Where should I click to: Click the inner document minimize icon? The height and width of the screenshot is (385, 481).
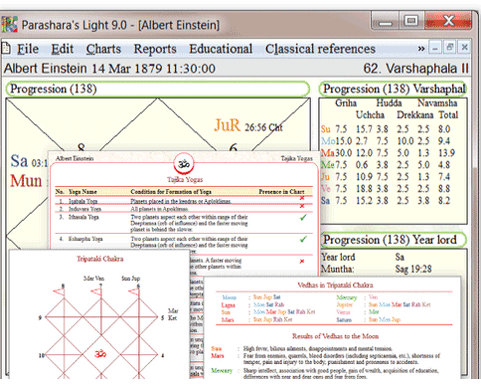click(x=435, y=48)
